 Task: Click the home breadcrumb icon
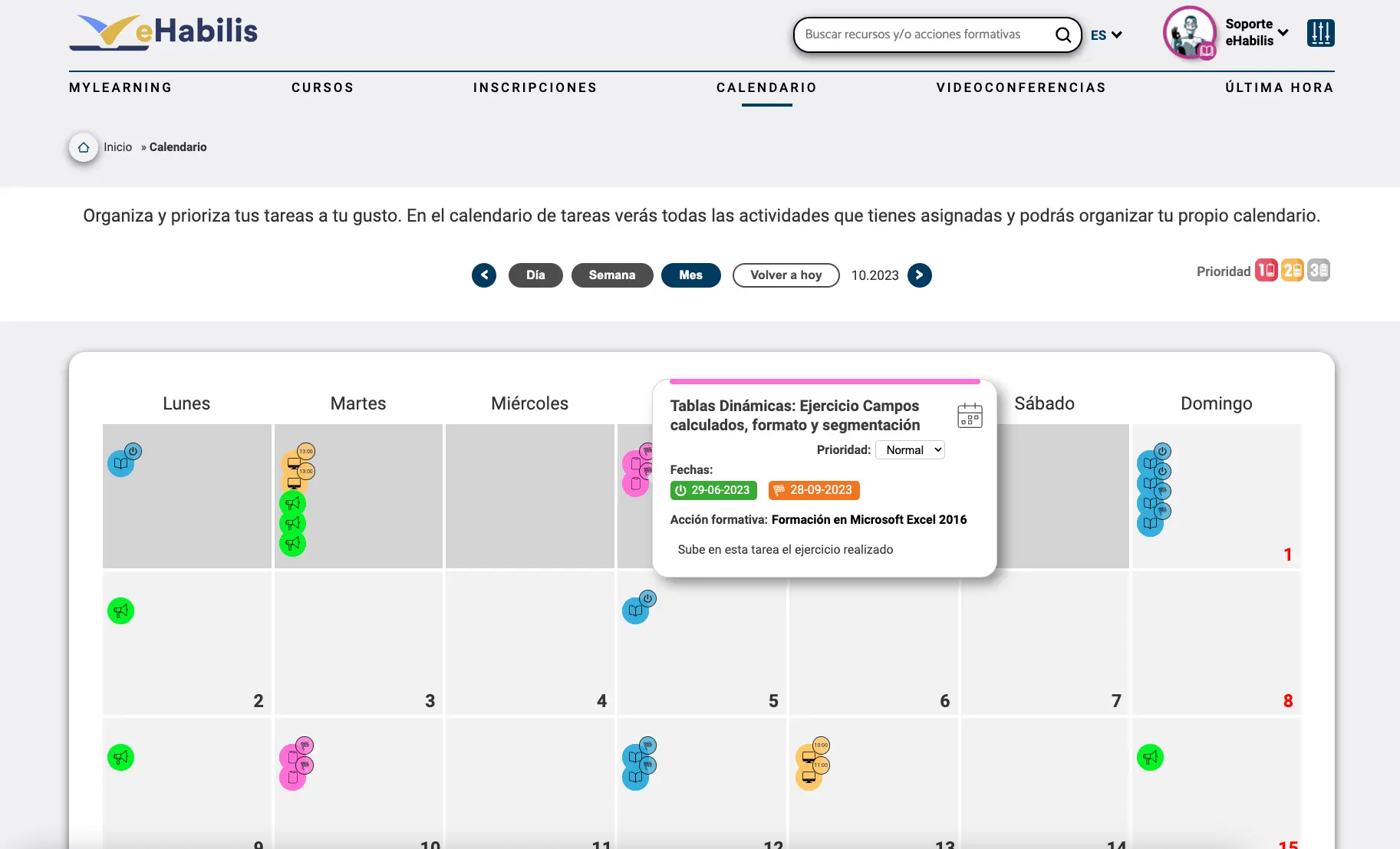pos(84,147)
